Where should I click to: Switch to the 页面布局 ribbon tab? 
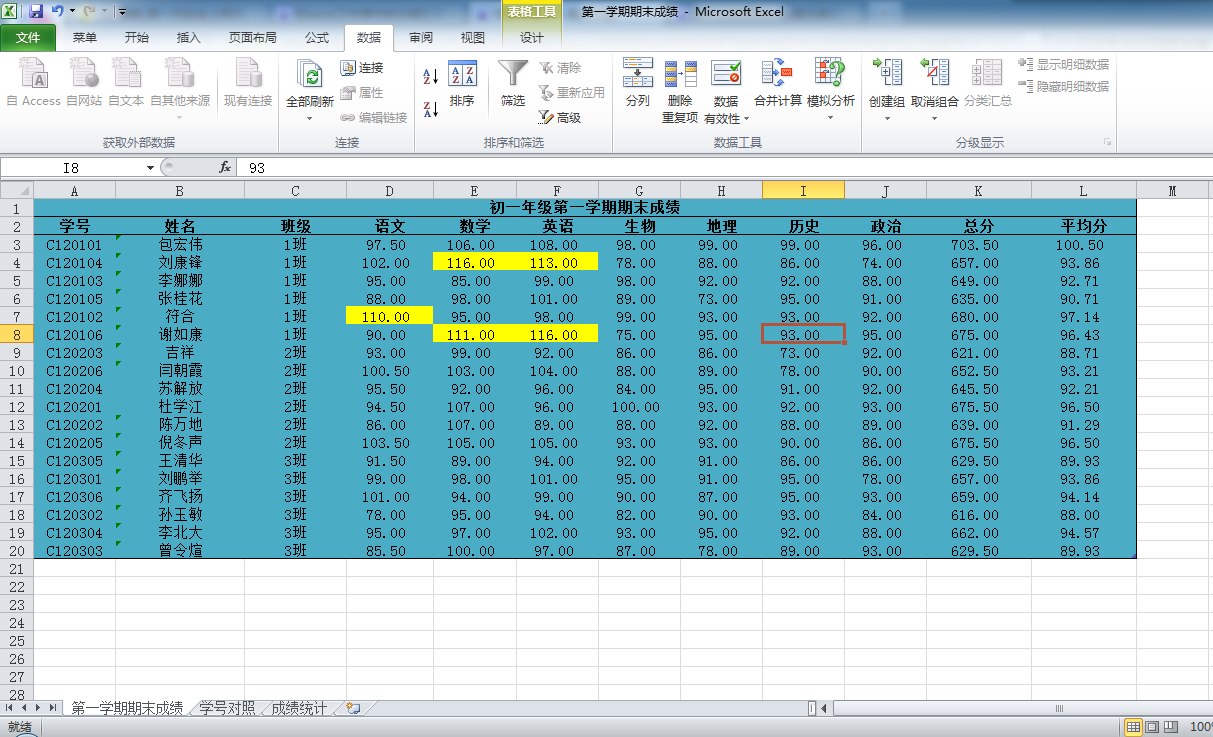point(253,38)
